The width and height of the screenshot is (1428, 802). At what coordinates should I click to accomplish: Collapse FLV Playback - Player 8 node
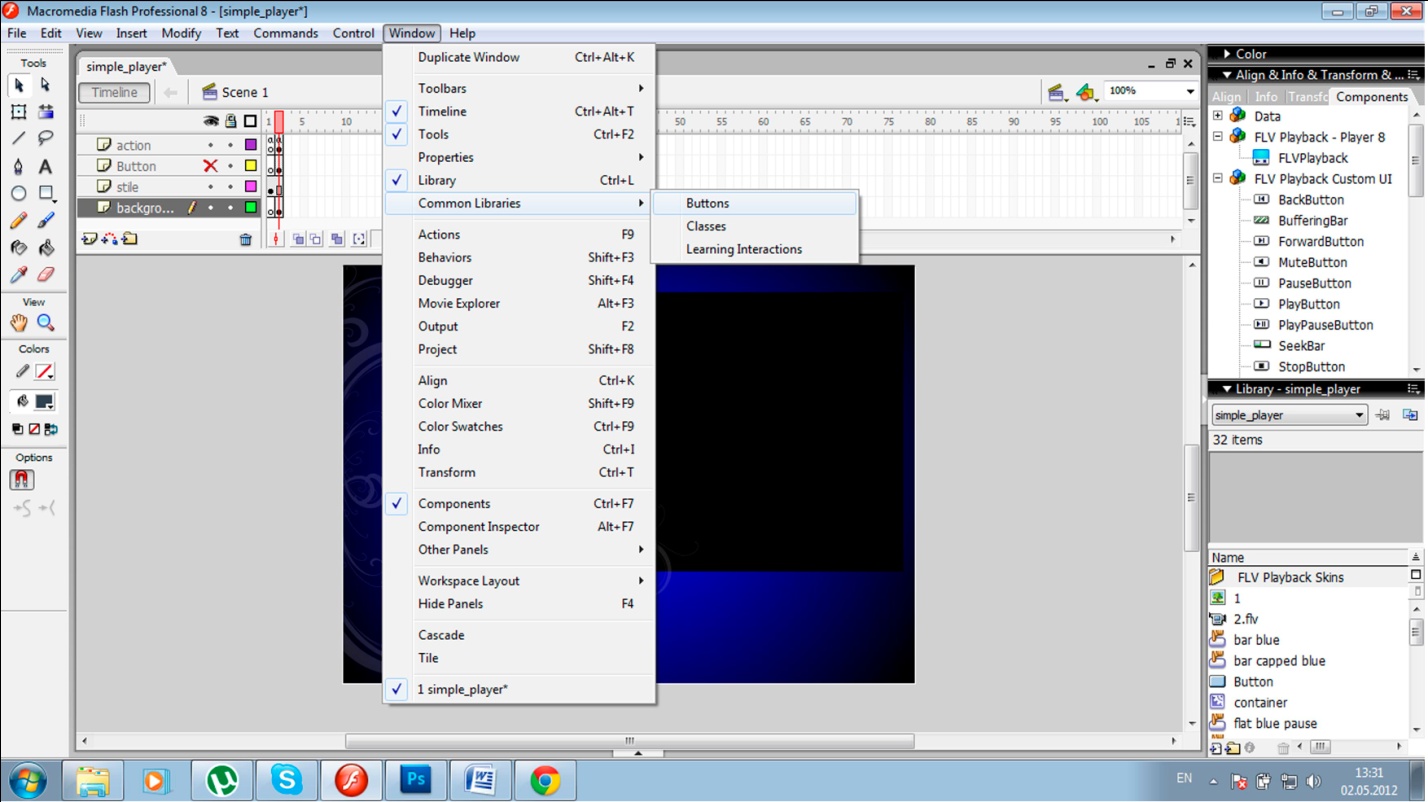(1218, 137)
